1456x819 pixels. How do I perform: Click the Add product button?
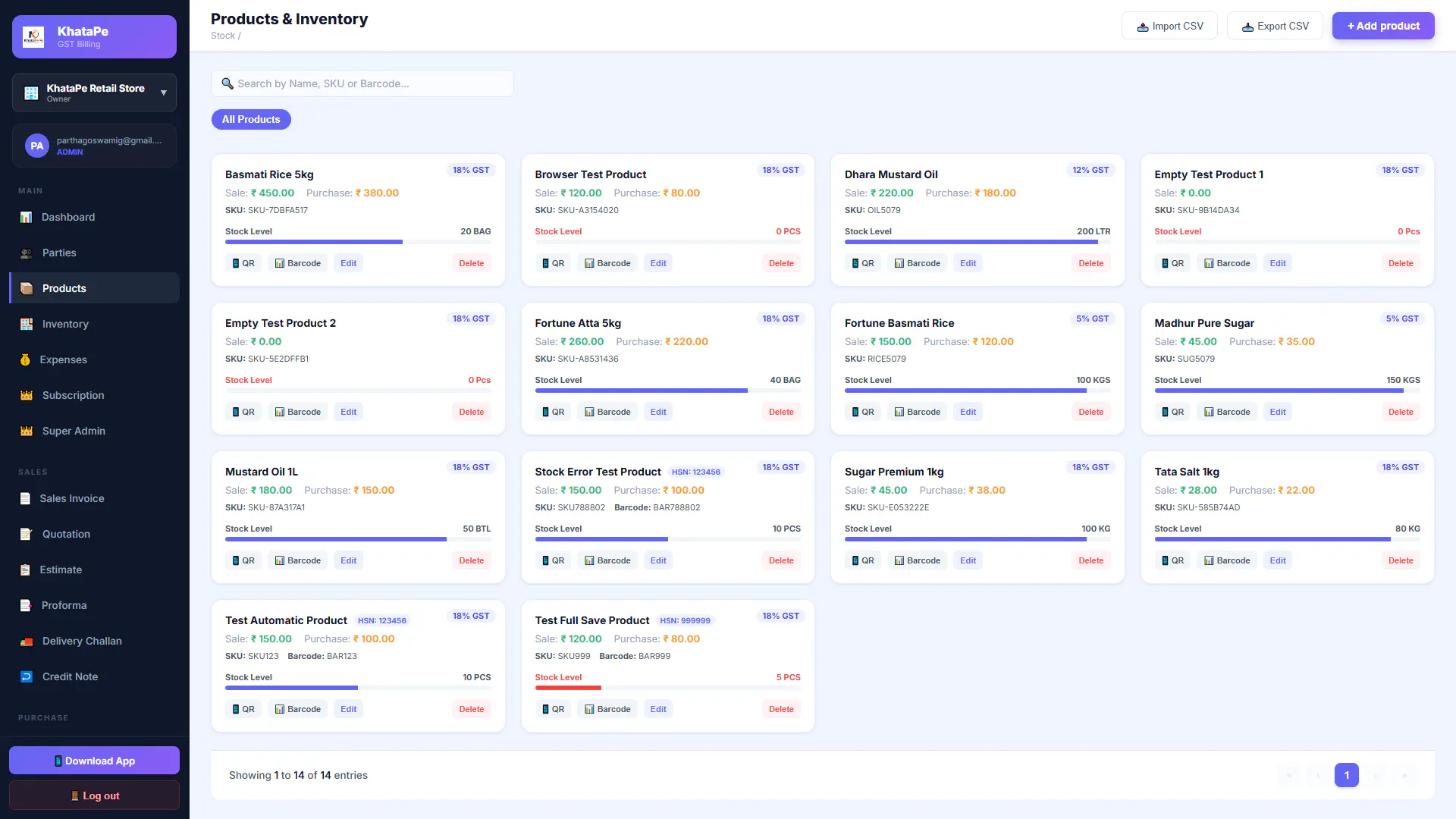(x=1383, y=26)
